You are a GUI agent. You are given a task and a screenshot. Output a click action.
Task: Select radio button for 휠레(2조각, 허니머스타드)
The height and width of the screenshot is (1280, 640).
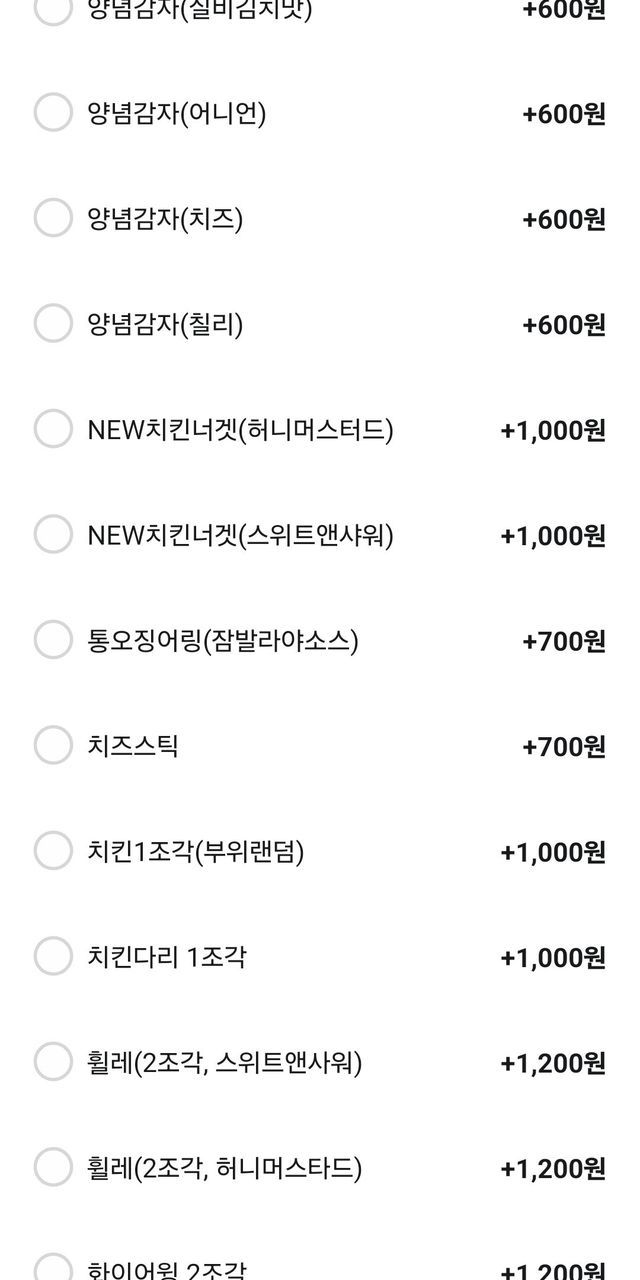tap(53, 1167)
